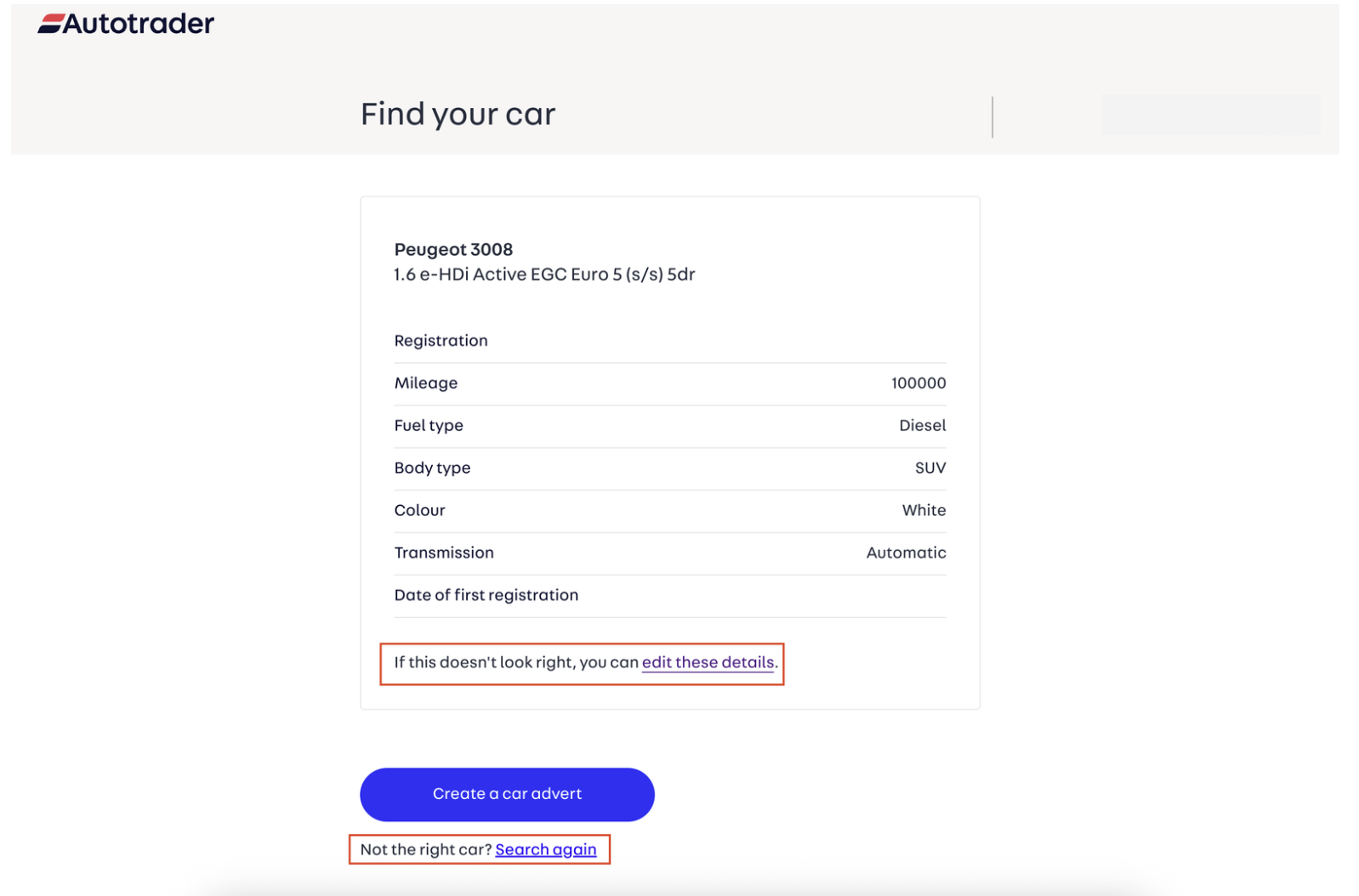The width and height of the screenshot is (1359, 896).
Task: Click the "Find your car" heading
Action: pos(458,114)
